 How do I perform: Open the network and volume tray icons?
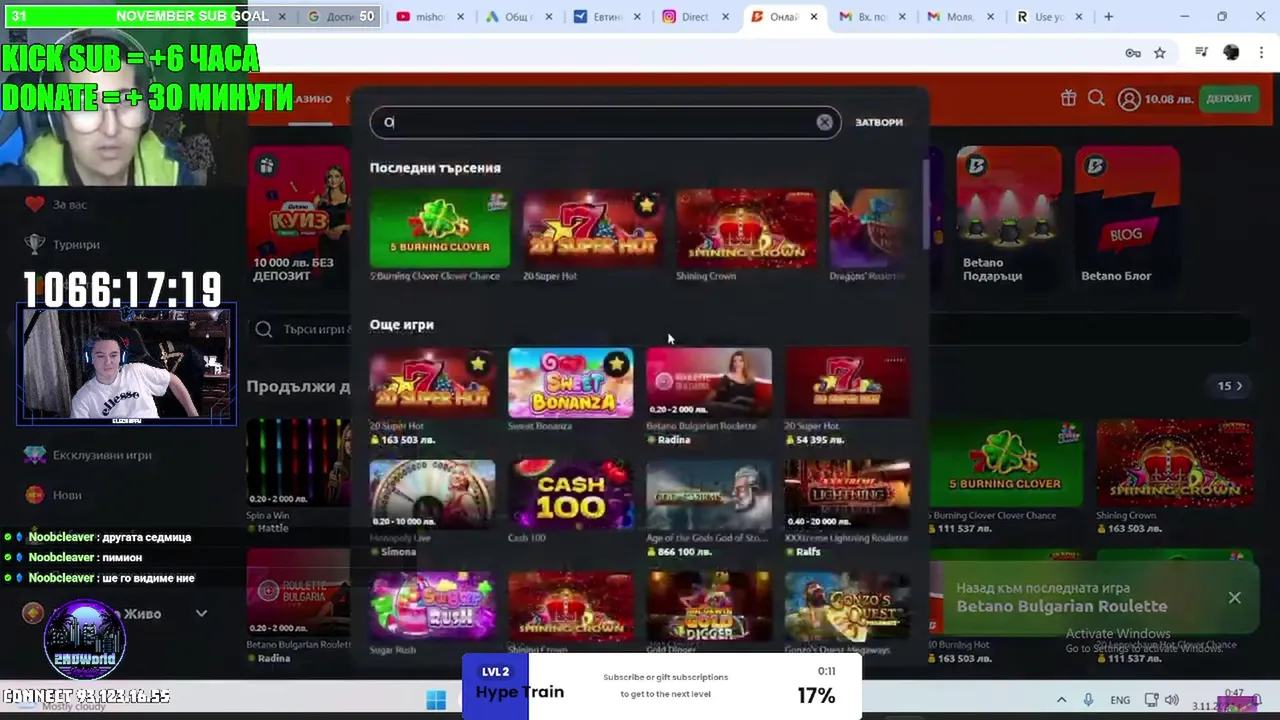coord(1162,700)
